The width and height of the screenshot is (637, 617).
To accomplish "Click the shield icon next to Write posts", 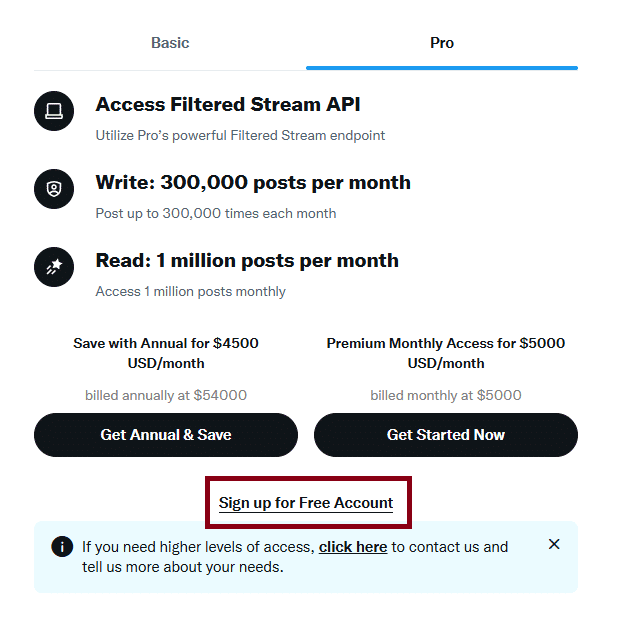I will tap(54, 188).
